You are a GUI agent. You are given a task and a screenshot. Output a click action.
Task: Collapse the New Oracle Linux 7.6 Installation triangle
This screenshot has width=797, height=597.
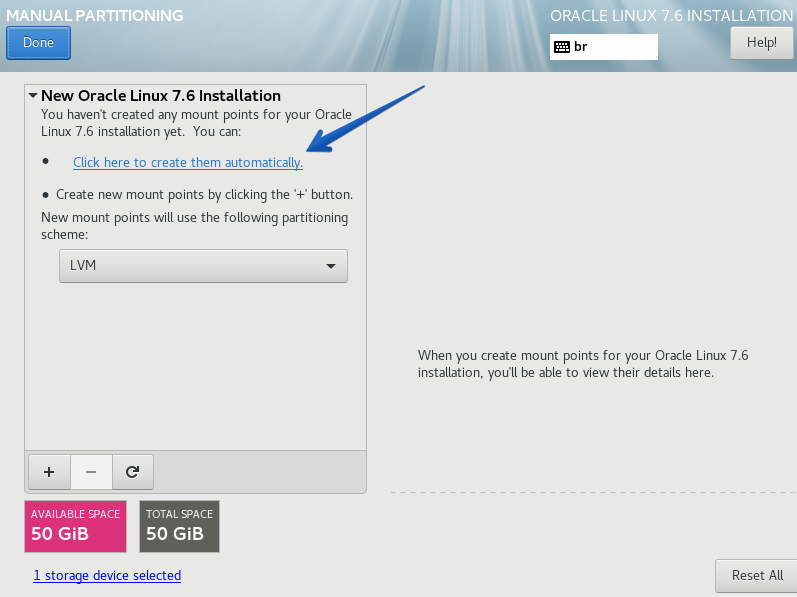(x=33, y=96)
